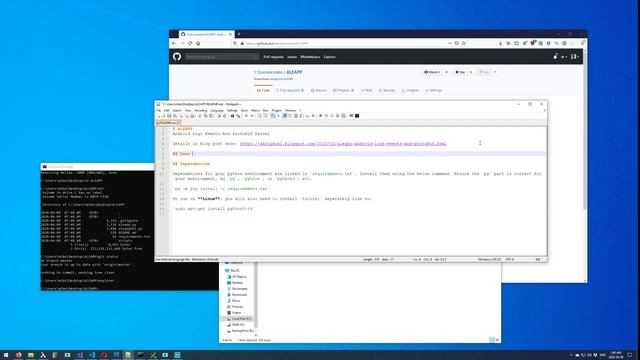640x360 pixels.
Task: Open the Settings menu in Notepad++
Action: click(x=232, y=111)
